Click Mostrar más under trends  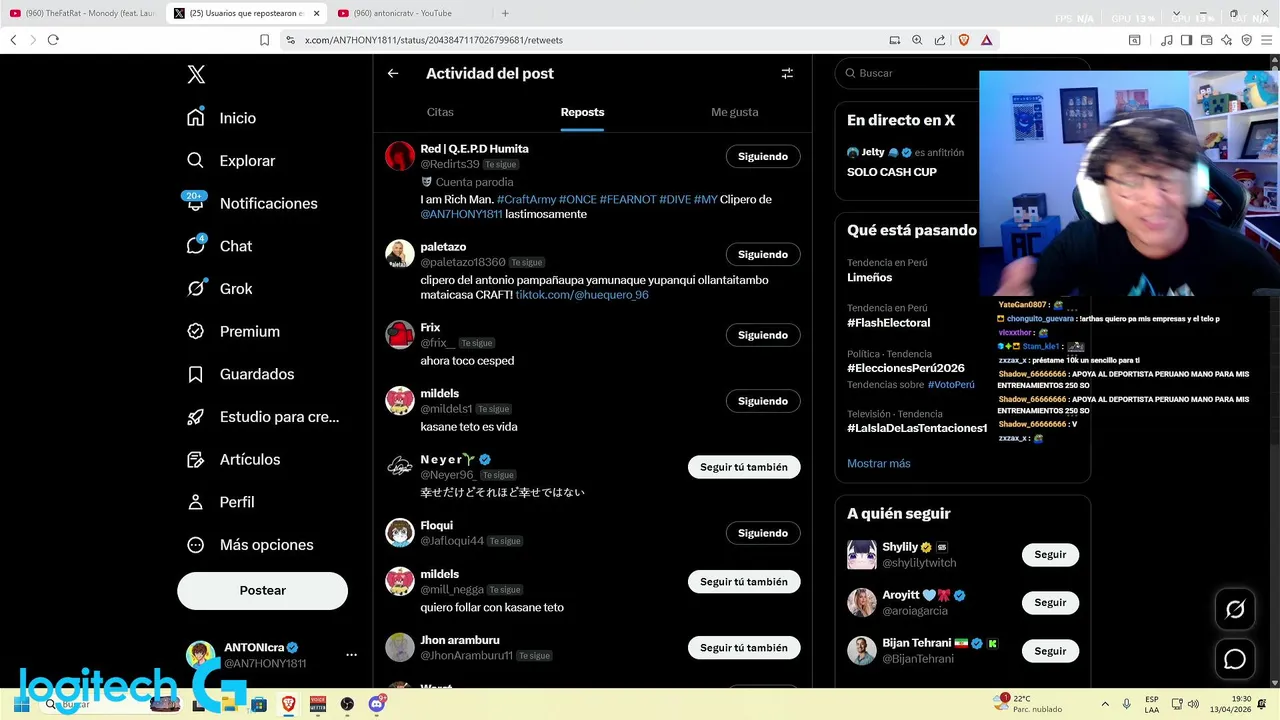click(879, 464)
